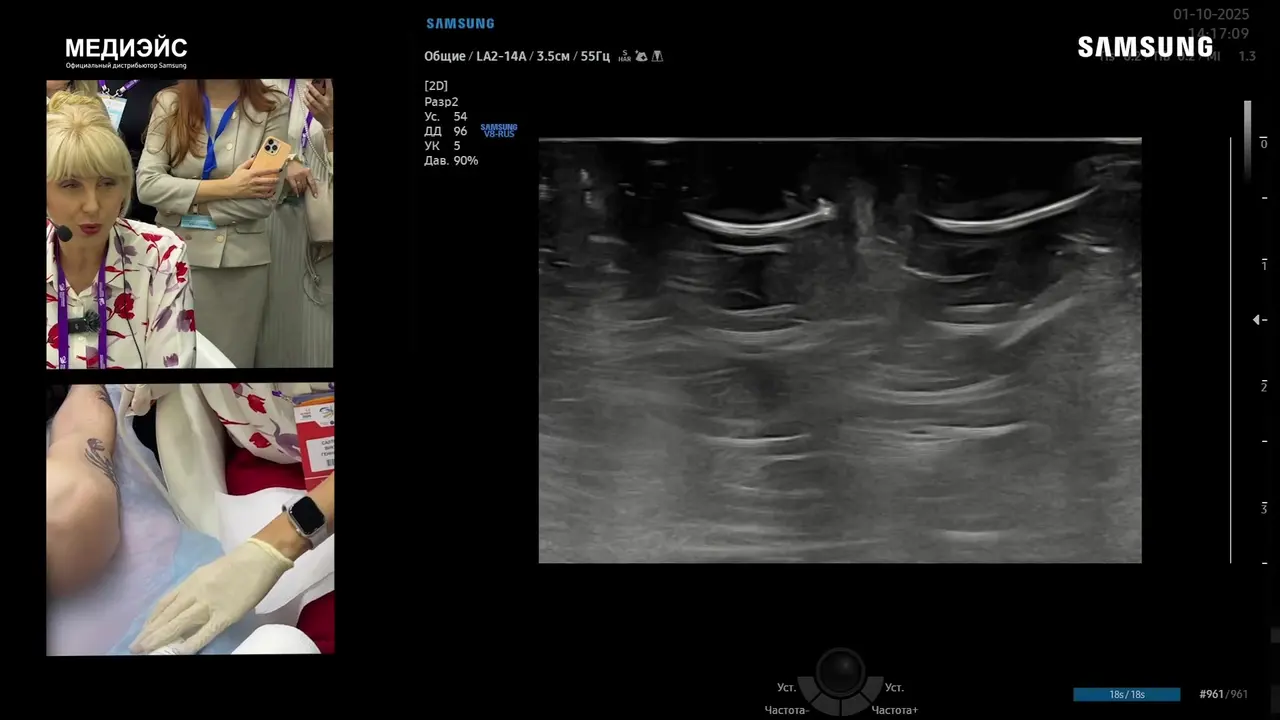
Task: Click the blue Samsung logo above the header
Action: [460, 23]
